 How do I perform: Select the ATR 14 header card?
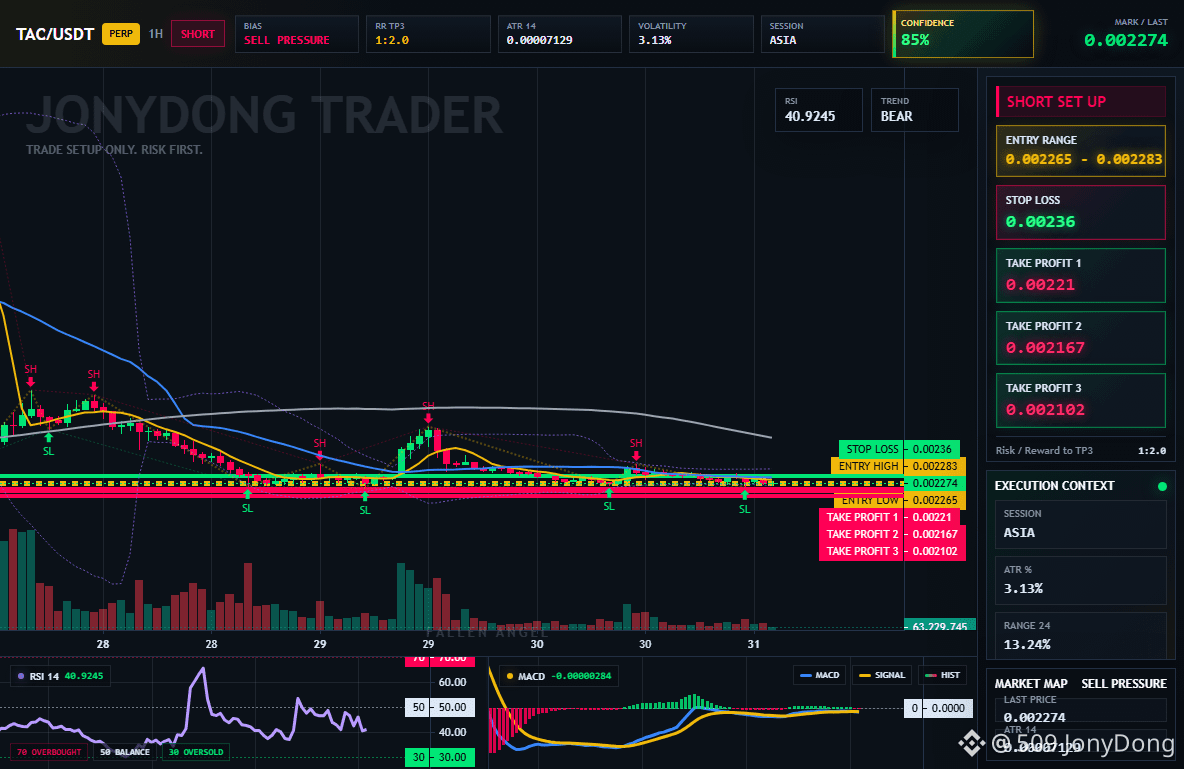(x=560, y=34)
